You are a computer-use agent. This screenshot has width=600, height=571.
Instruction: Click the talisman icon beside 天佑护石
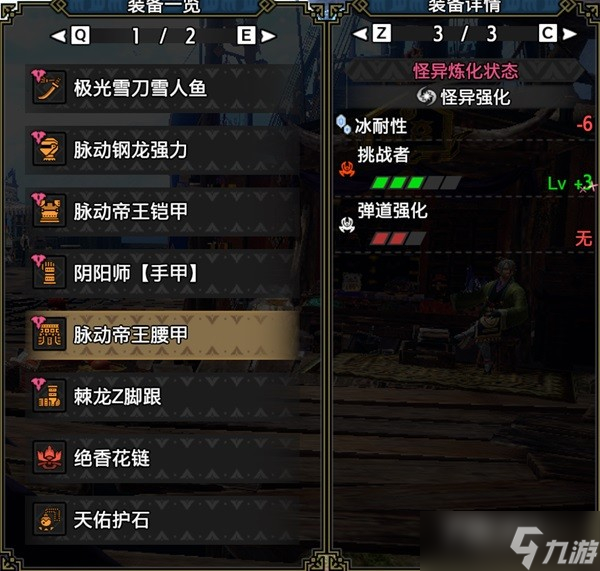pyautogui.click(x=49, y=520)
